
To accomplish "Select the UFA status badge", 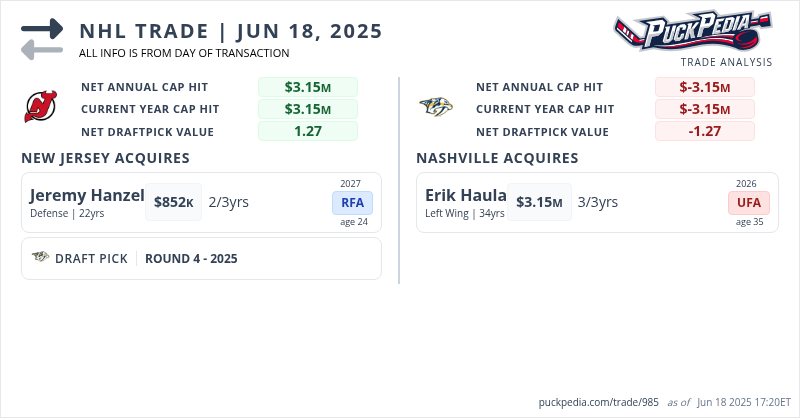I will [749, 203].
